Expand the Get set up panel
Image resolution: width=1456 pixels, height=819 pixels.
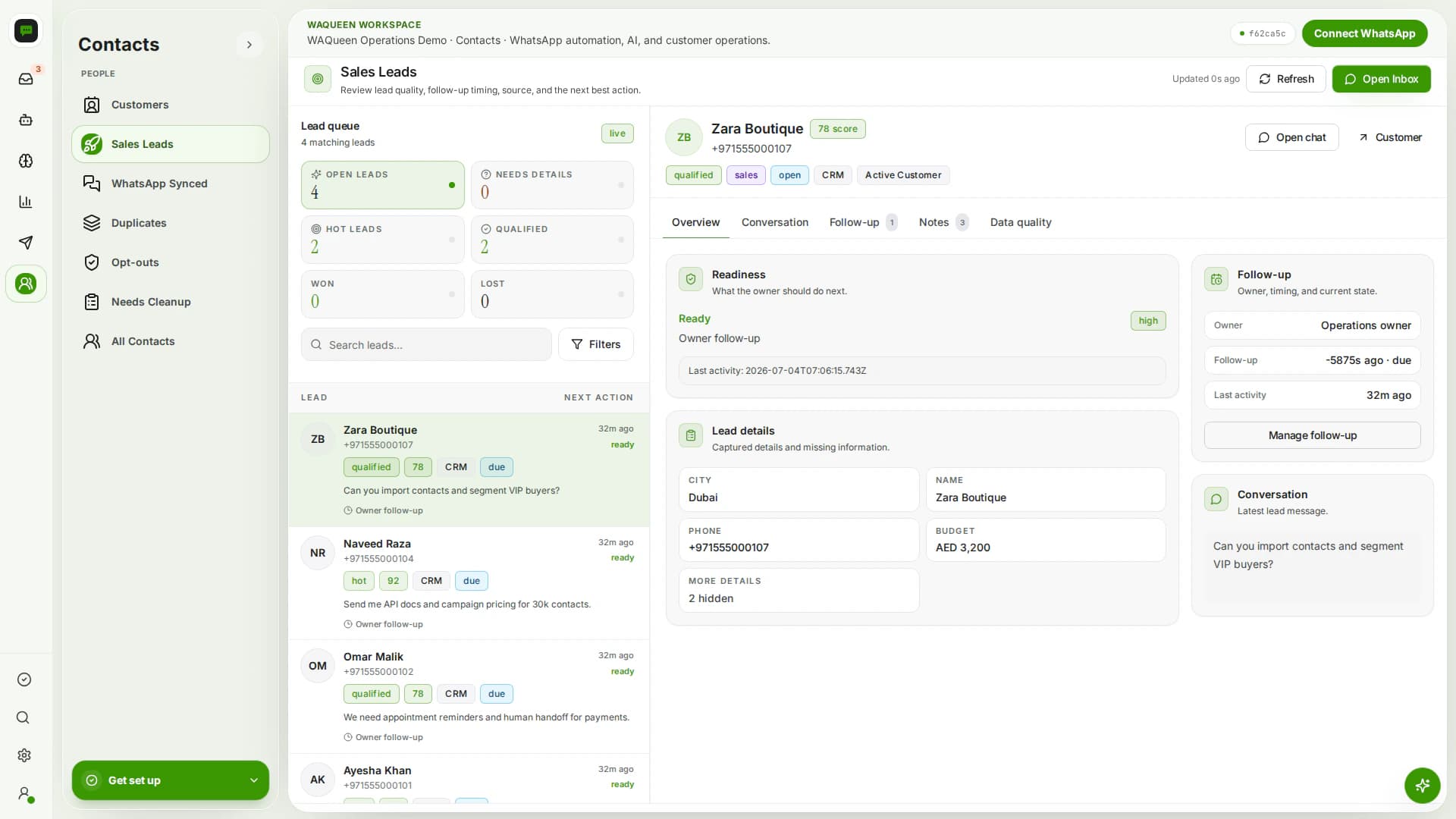coord(171,780)
